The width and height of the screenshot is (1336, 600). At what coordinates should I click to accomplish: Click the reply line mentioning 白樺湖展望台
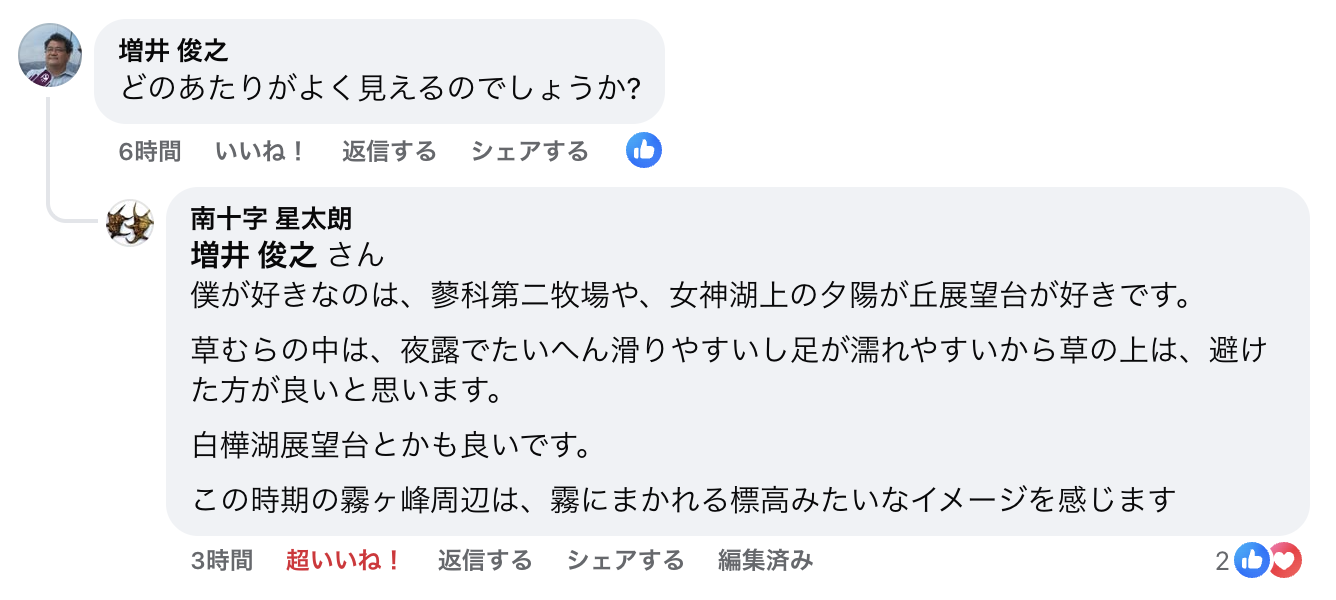pyautogui.click(x=397, y=443)
